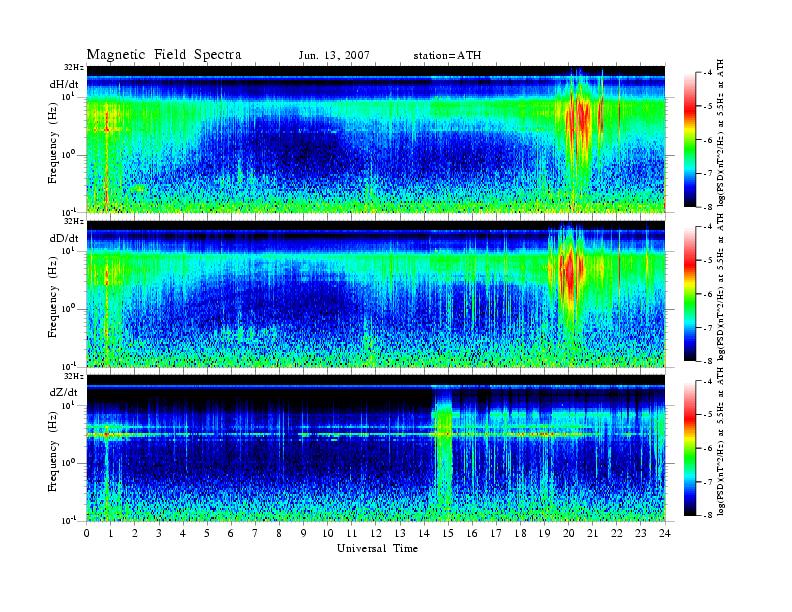This screenshot has width=792, height=612.
Task: Click the hour 15 tick label on time axis
Action: 448,533
